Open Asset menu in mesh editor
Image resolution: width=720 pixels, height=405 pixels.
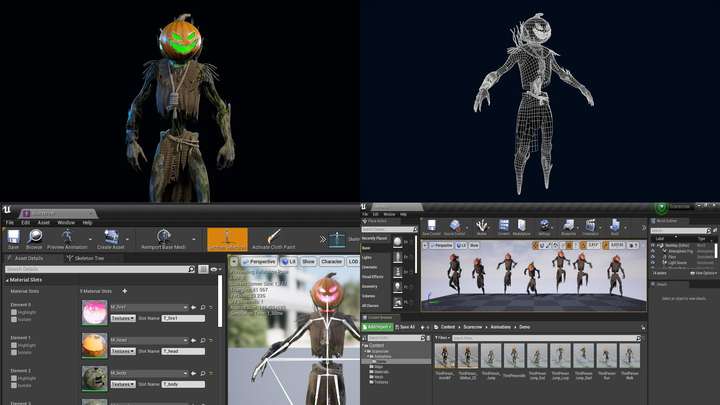click(x=44, y=223)
